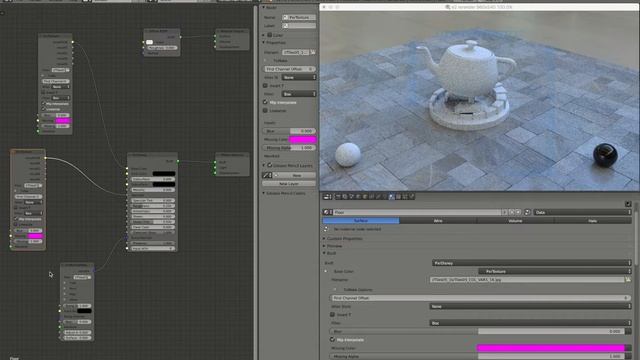Open the Scene properties tab icon
The width and height of the screenshot is (640, 360).
(351, 197)
